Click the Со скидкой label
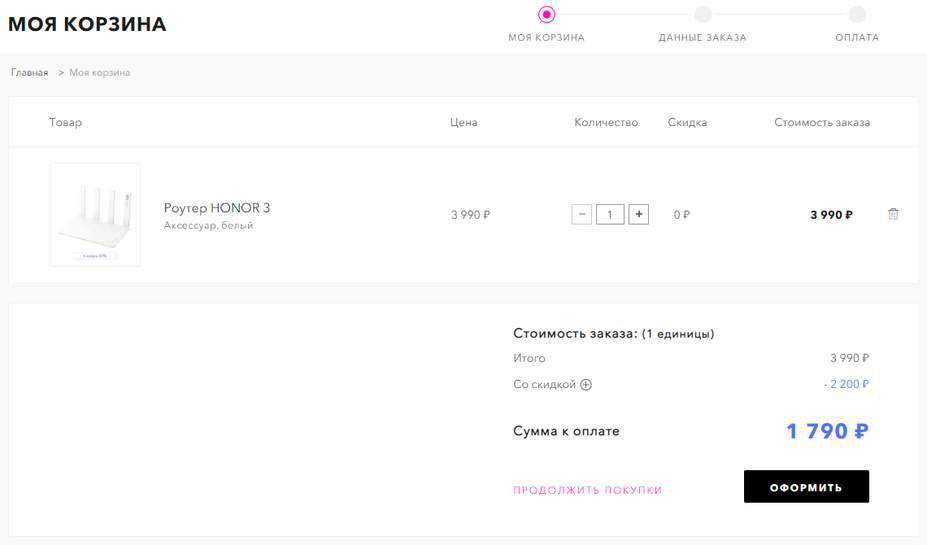Viewport: 927px width, 545px height. coord(544,385)
